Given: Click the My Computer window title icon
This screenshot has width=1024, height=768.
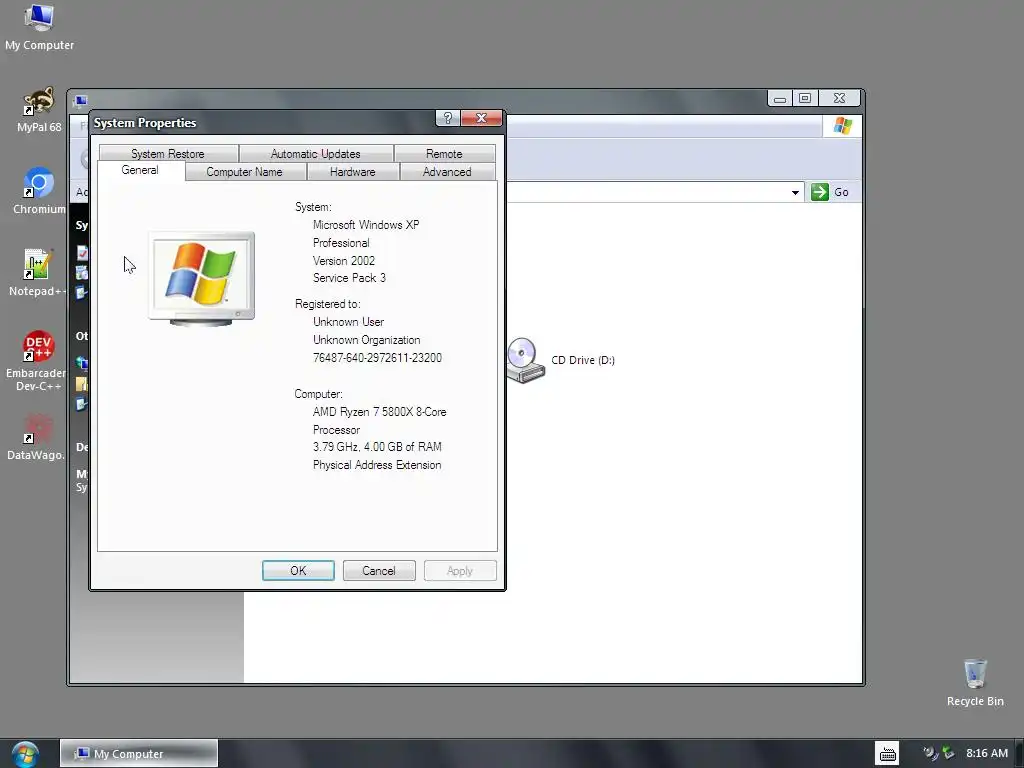Looking at the screenshot, I should (81, 101).
